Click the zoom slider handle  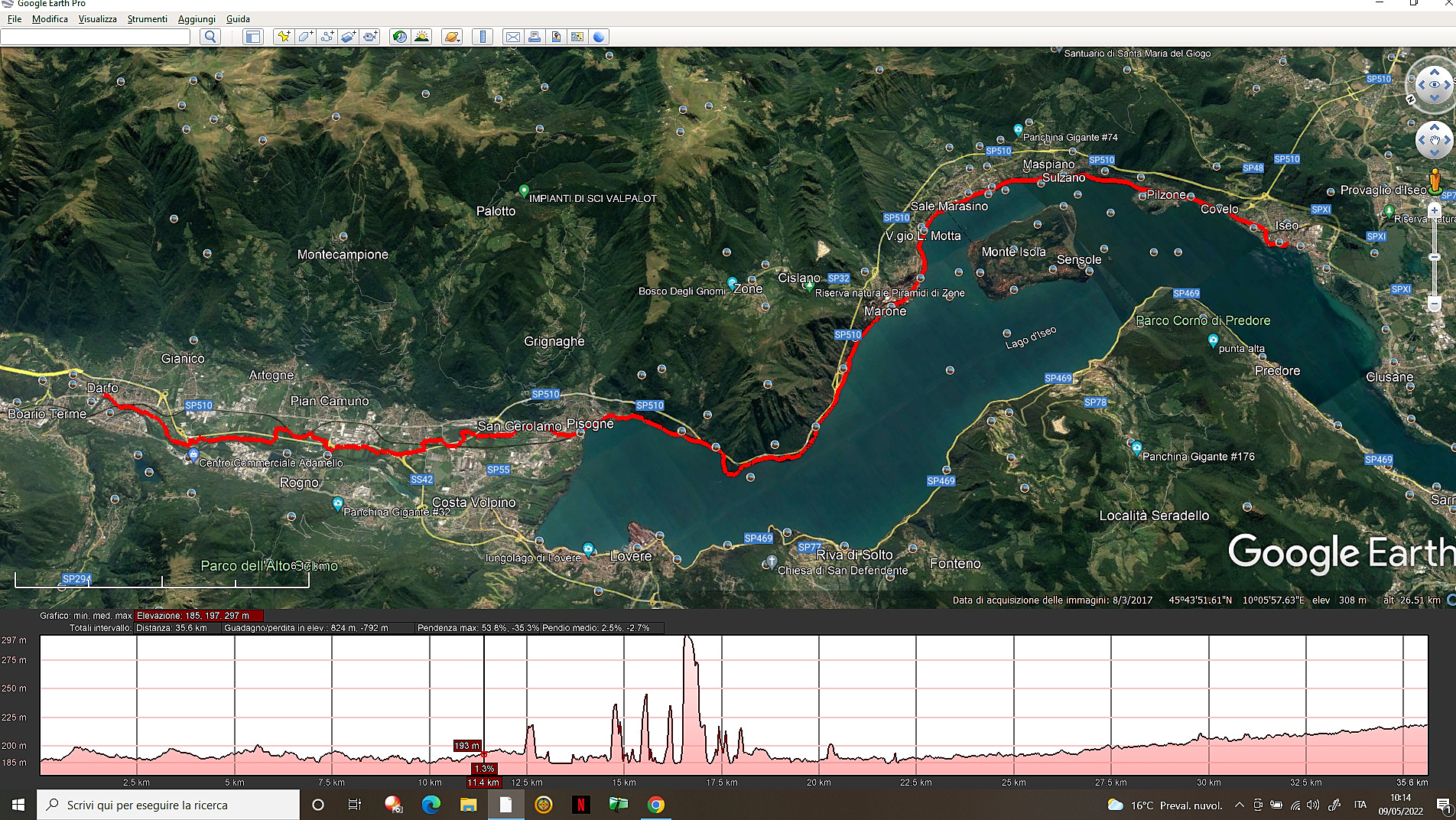pyautogui.click(x=1435, y=256)
